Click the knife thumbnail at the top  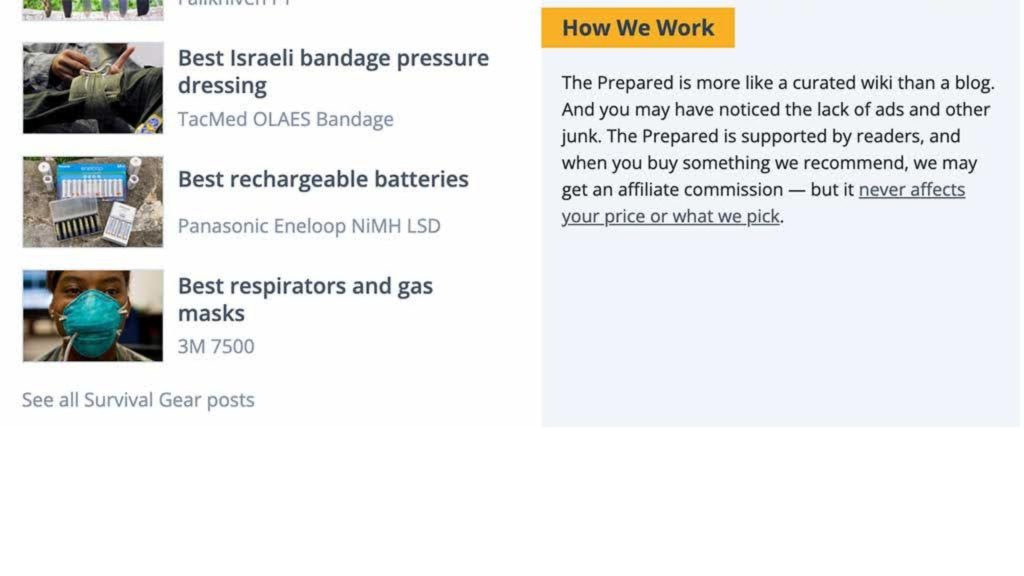click(92, 10)
